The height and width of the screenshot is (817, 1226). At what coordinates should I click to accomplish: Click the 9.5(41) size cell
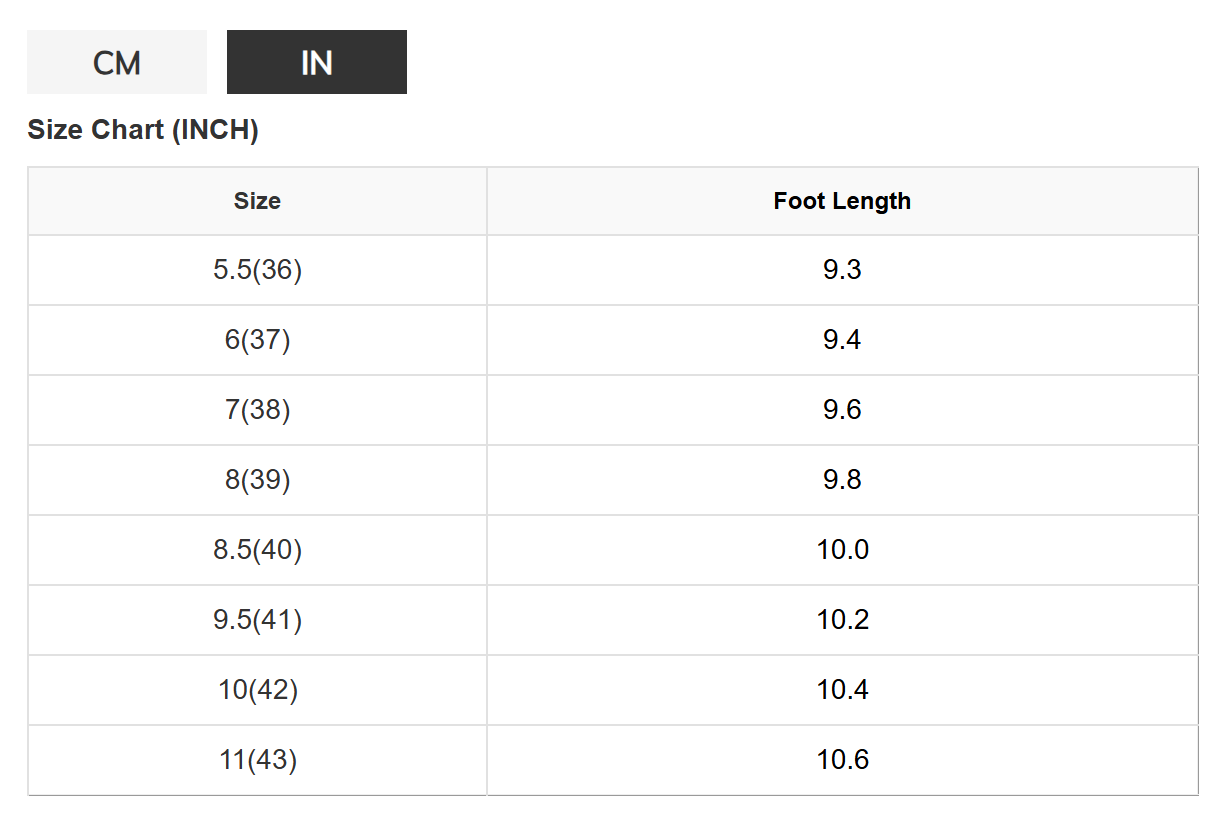pos(257,620)
